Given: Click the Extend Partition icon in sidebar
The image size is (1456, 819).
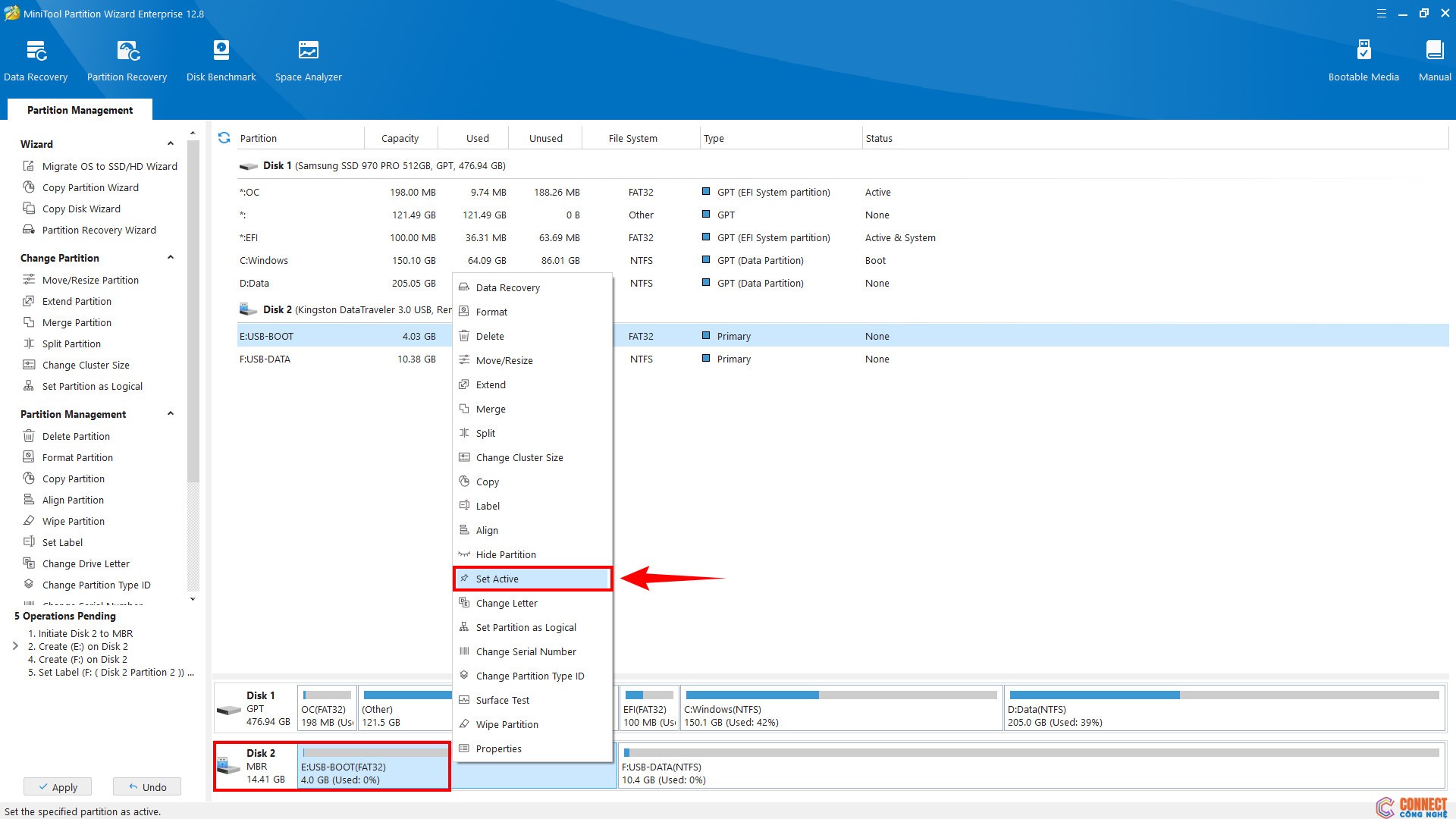Looking at the screenshot, I should pyautogui.click(x=29, y=301).
